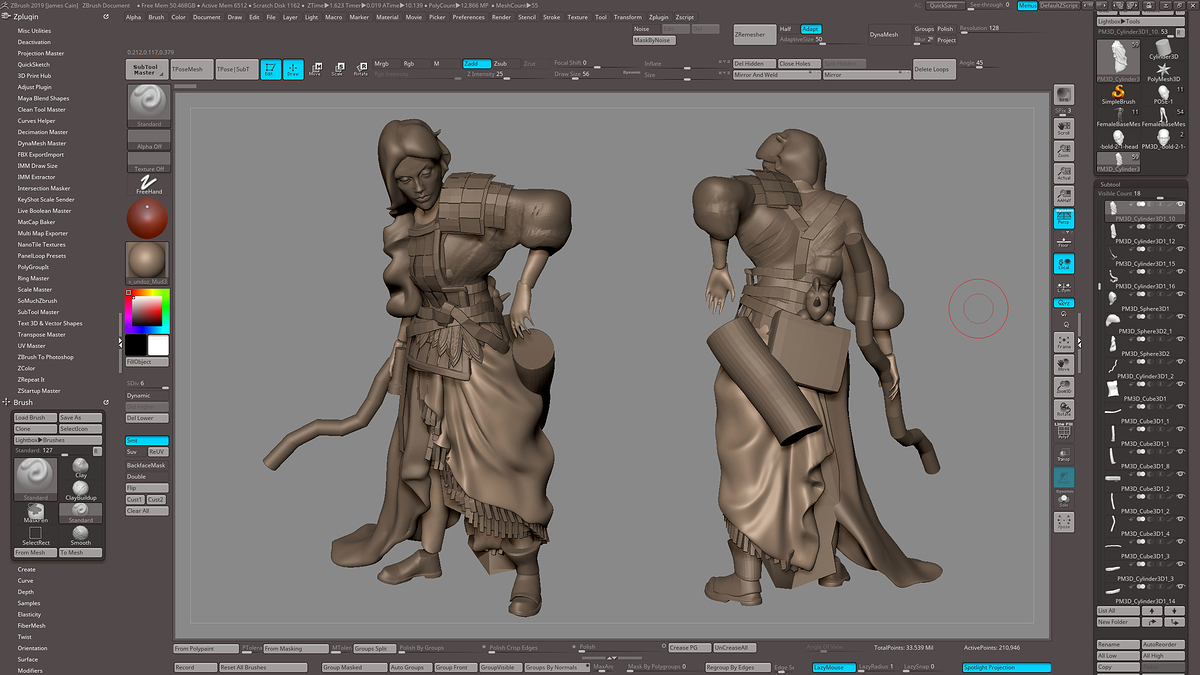Image resolution: width=1200 pixels, height=675 pixels.
Task: Expand Decimation Master plugin
Action: [43, 132]
